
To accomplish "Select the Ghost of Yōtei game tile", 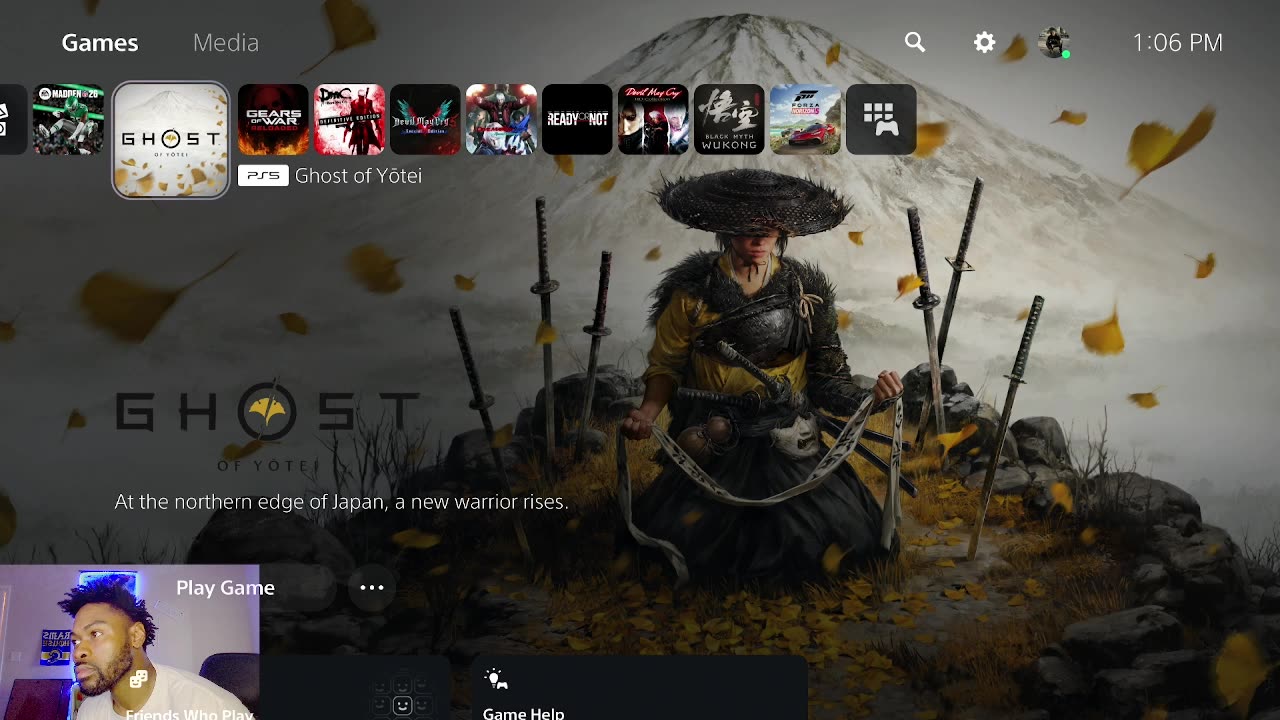I will point(171,140).
